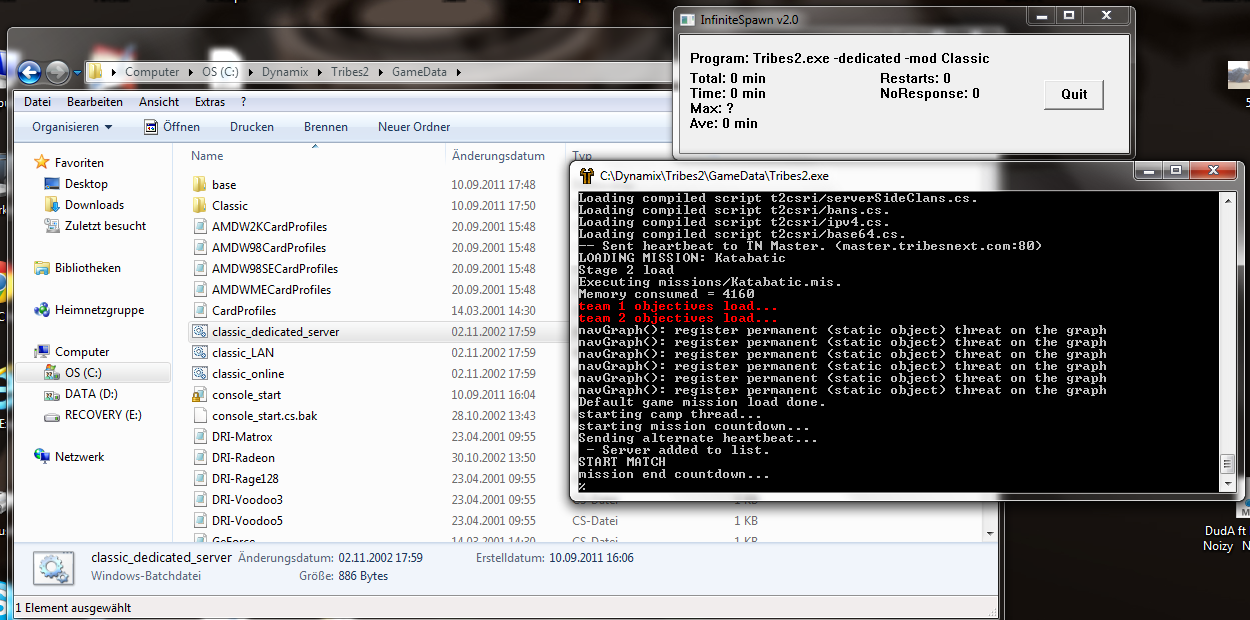Viewport: 1250px width, 620px height.
Task: Click the Neuer Ordner toolbar button
Action: (x=414, y=127)
